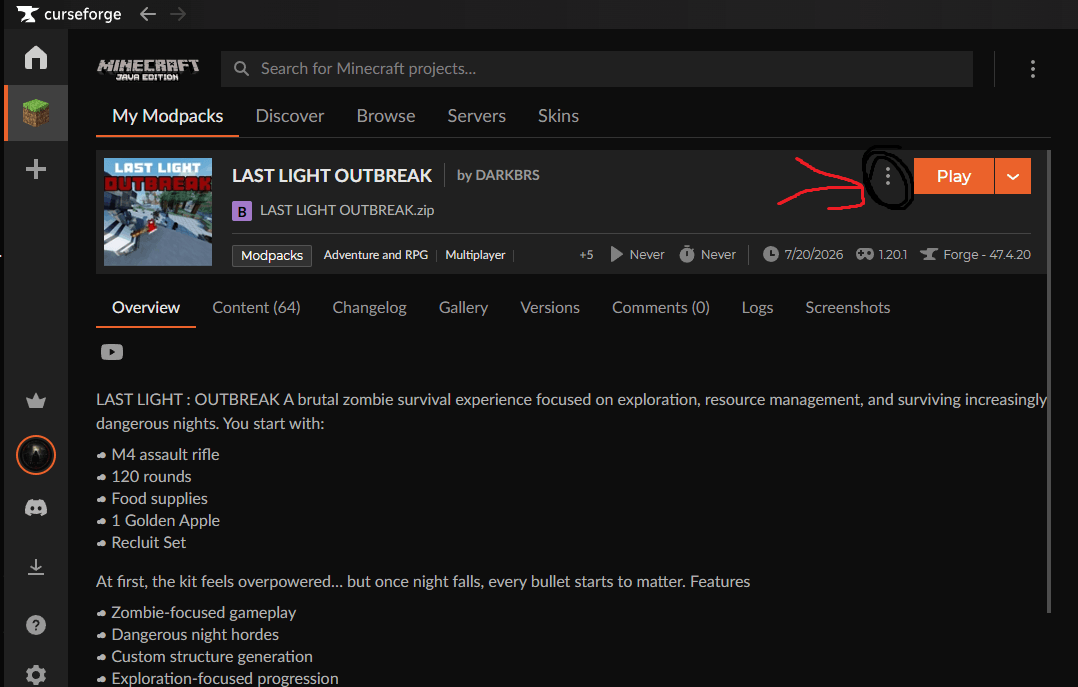Image resolution: width=1078 pixels, height=687 pixels.
Task: Switch to the Discover tab
Action: click(289, 116)
